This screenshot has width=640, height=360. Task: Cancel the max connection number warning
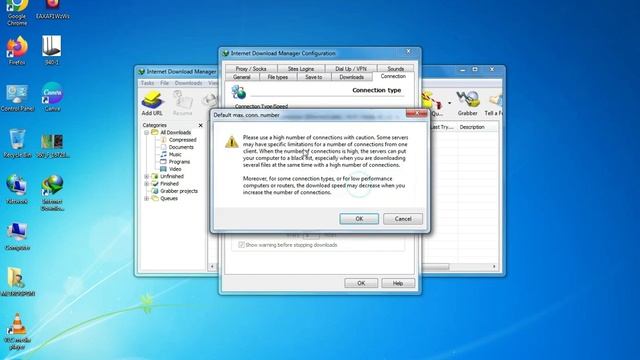click(403, 219)
